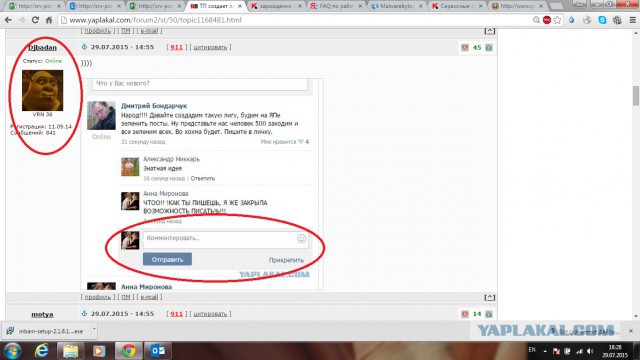The height and width of the screenshot is (360, 640).
Task: Click the vertical scrollbar thumb
Action: 636,96
